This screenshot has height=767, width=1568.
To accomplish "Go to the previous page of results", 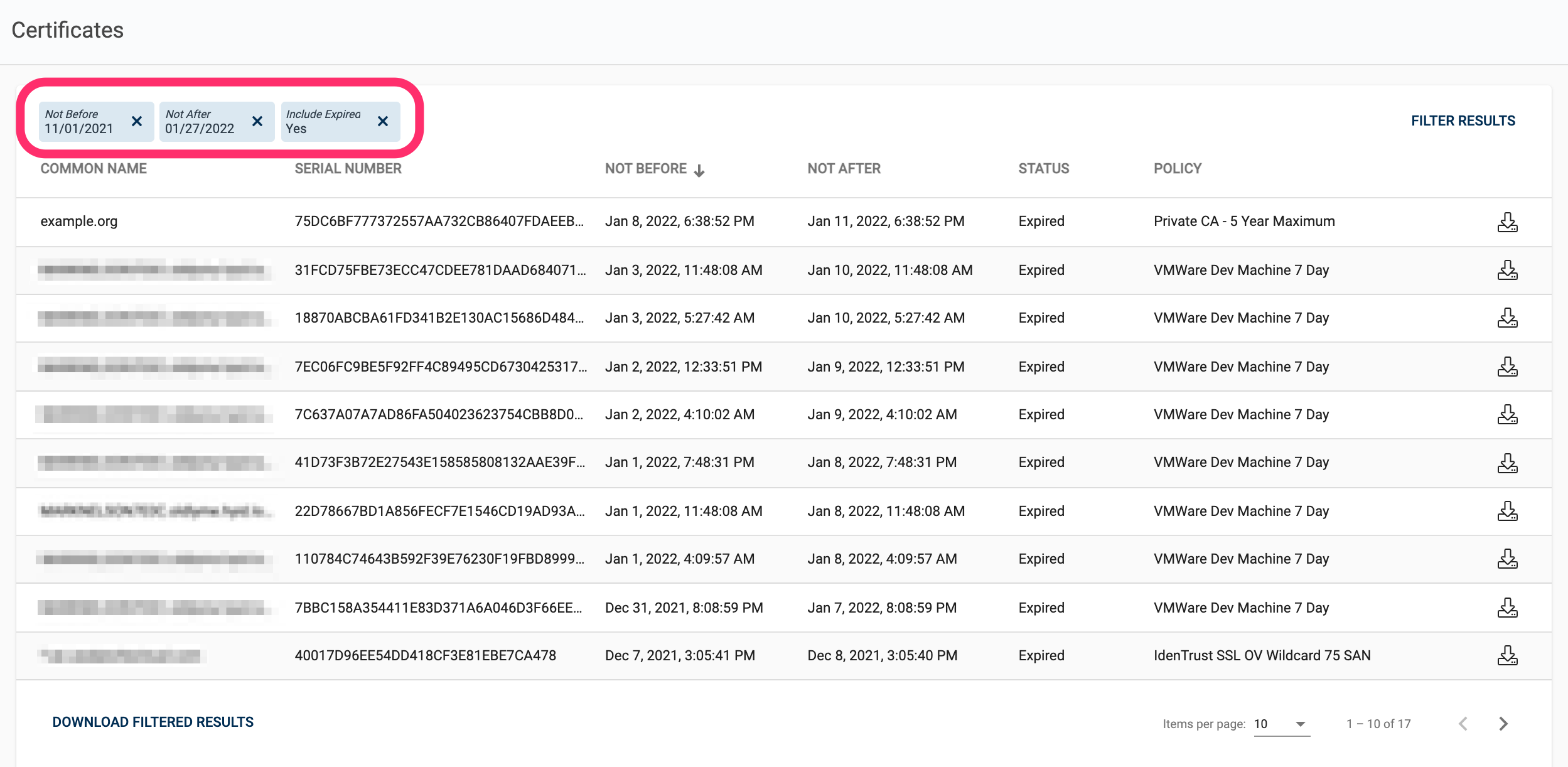I will (1463, 724).
